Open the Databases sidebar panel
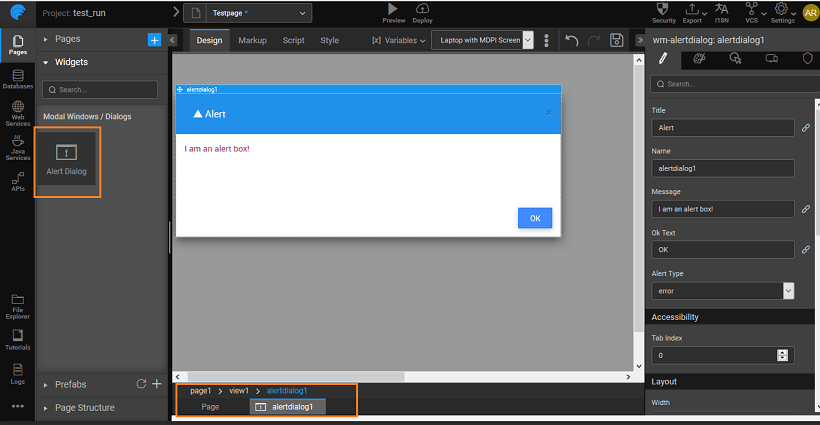The width and height of the screenshot is (820, 425). [17, 80]
